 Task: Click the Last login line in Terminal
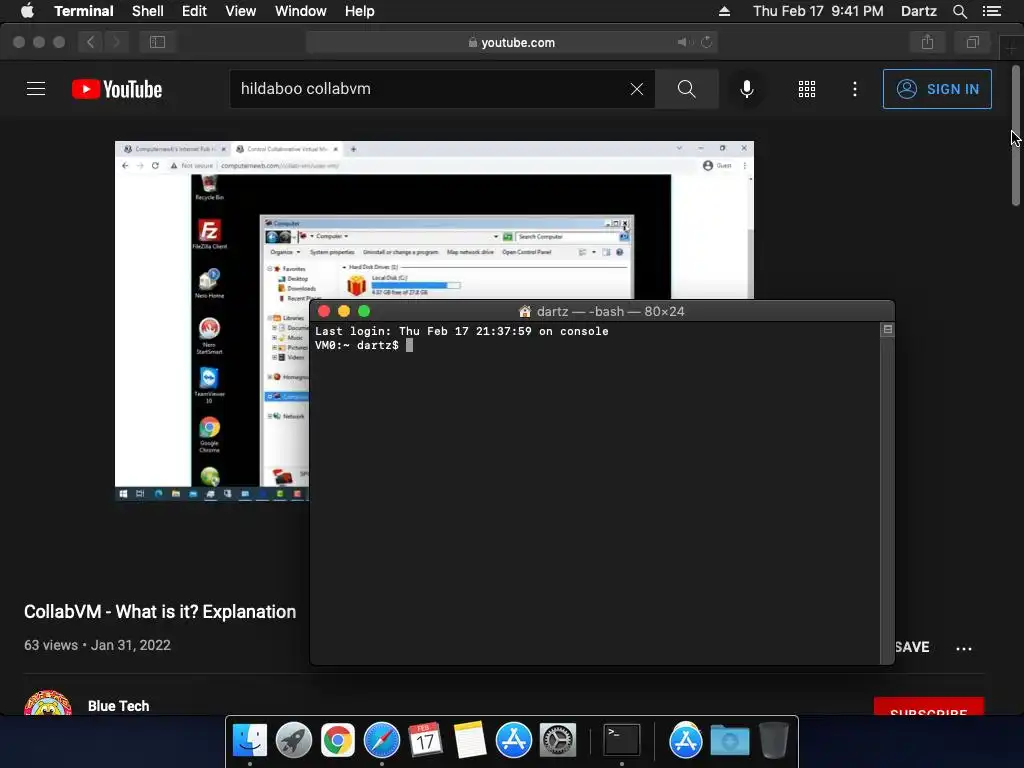coord(462,331)
